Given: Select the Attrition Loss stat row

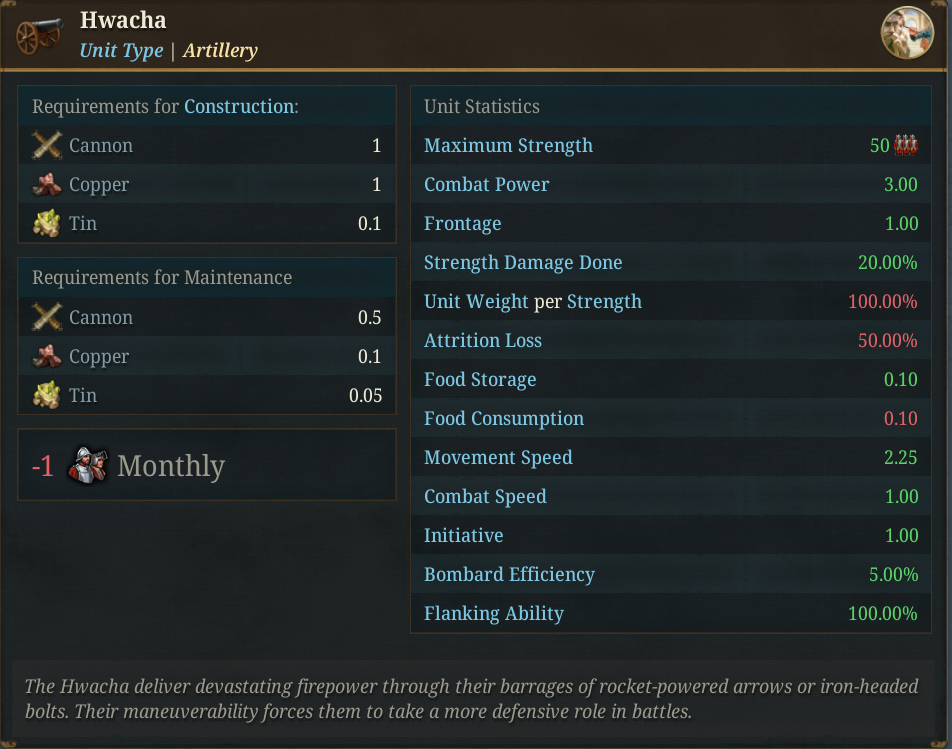Looking at the screenshot, I should coord(671,341).
